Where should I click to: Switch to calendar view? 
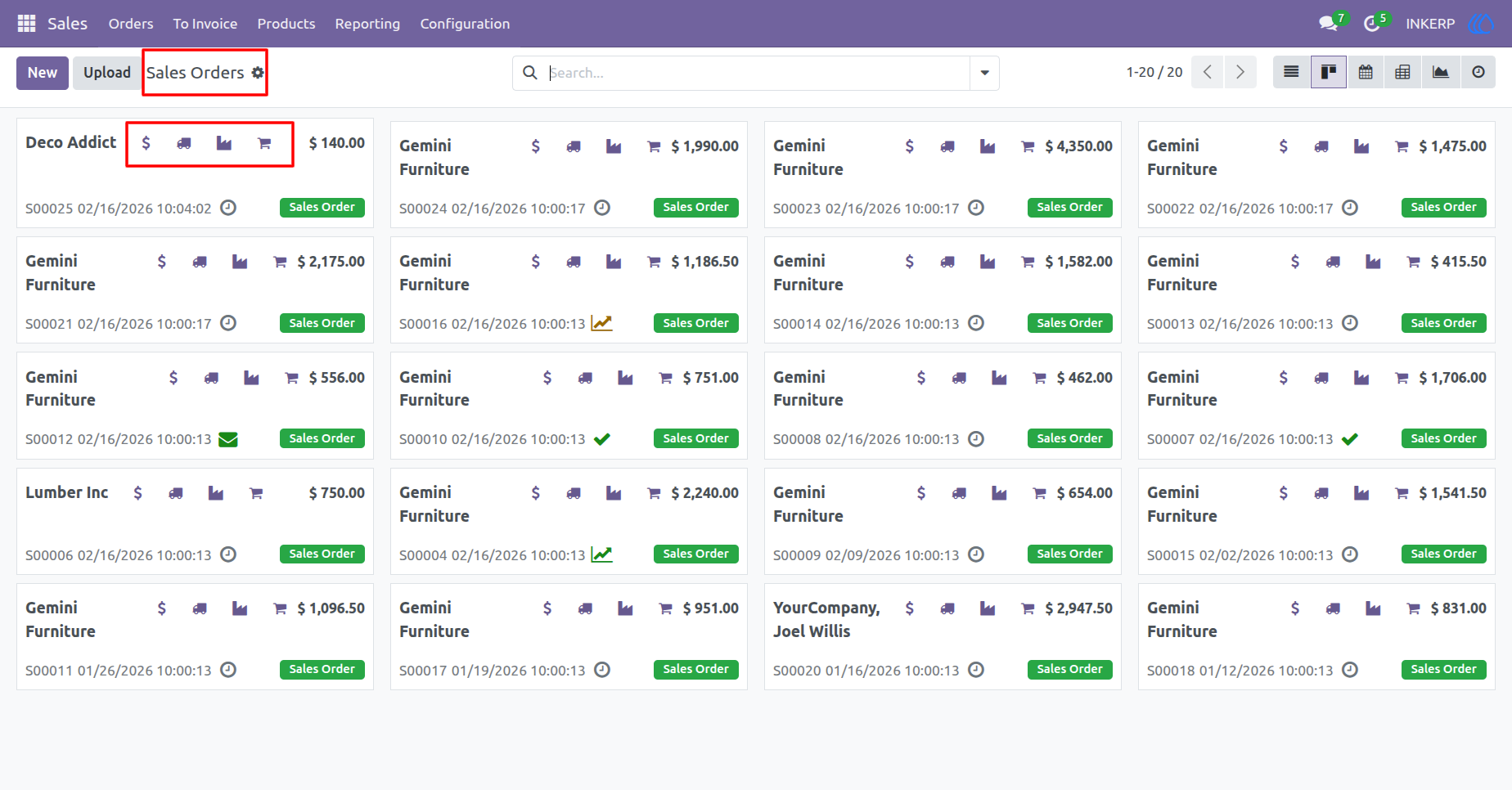tap(1366, 72)
